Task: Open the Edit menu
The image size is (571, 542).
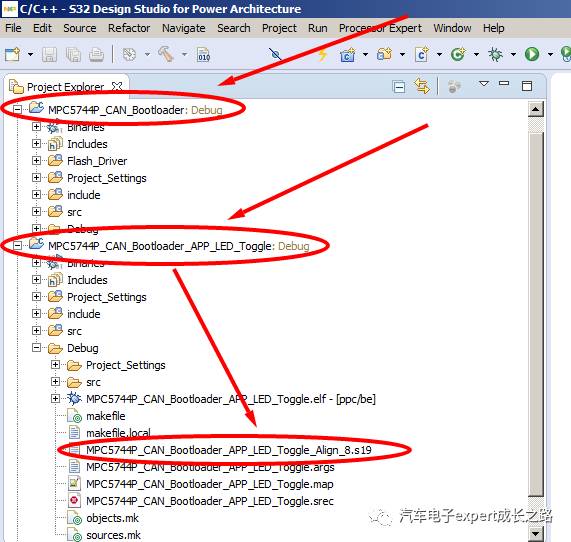Action: coord(42,28)
